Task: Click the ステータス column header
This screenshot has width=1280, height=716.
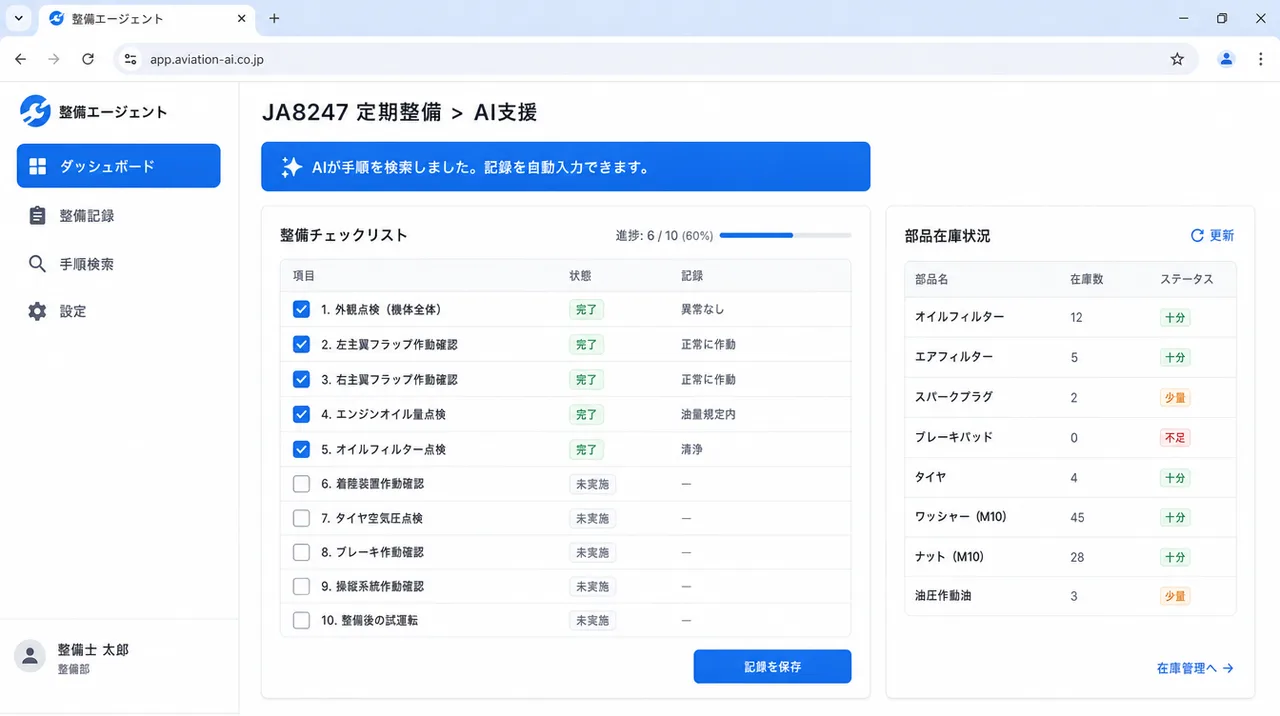Action: point(1187,279)
